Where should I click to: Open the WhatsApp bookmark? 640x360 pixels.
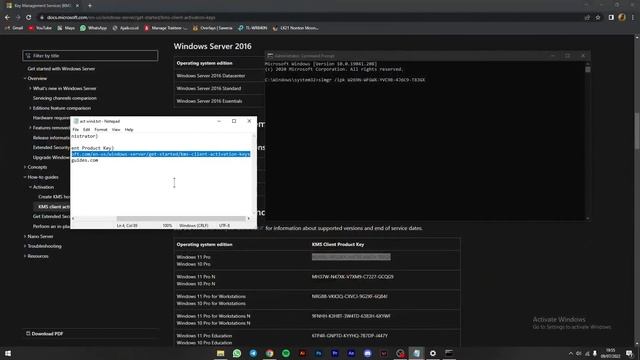93,28
